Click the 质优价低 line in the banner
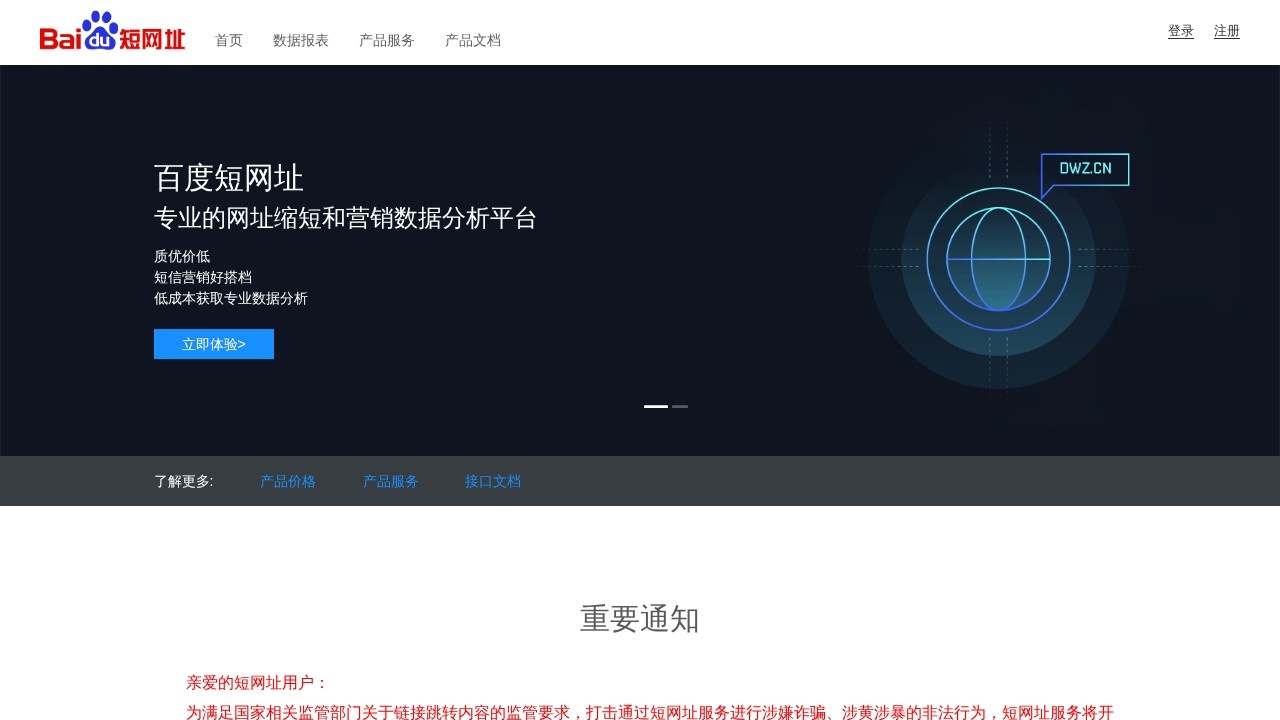The image size is (1280, 720). (182, 256)
